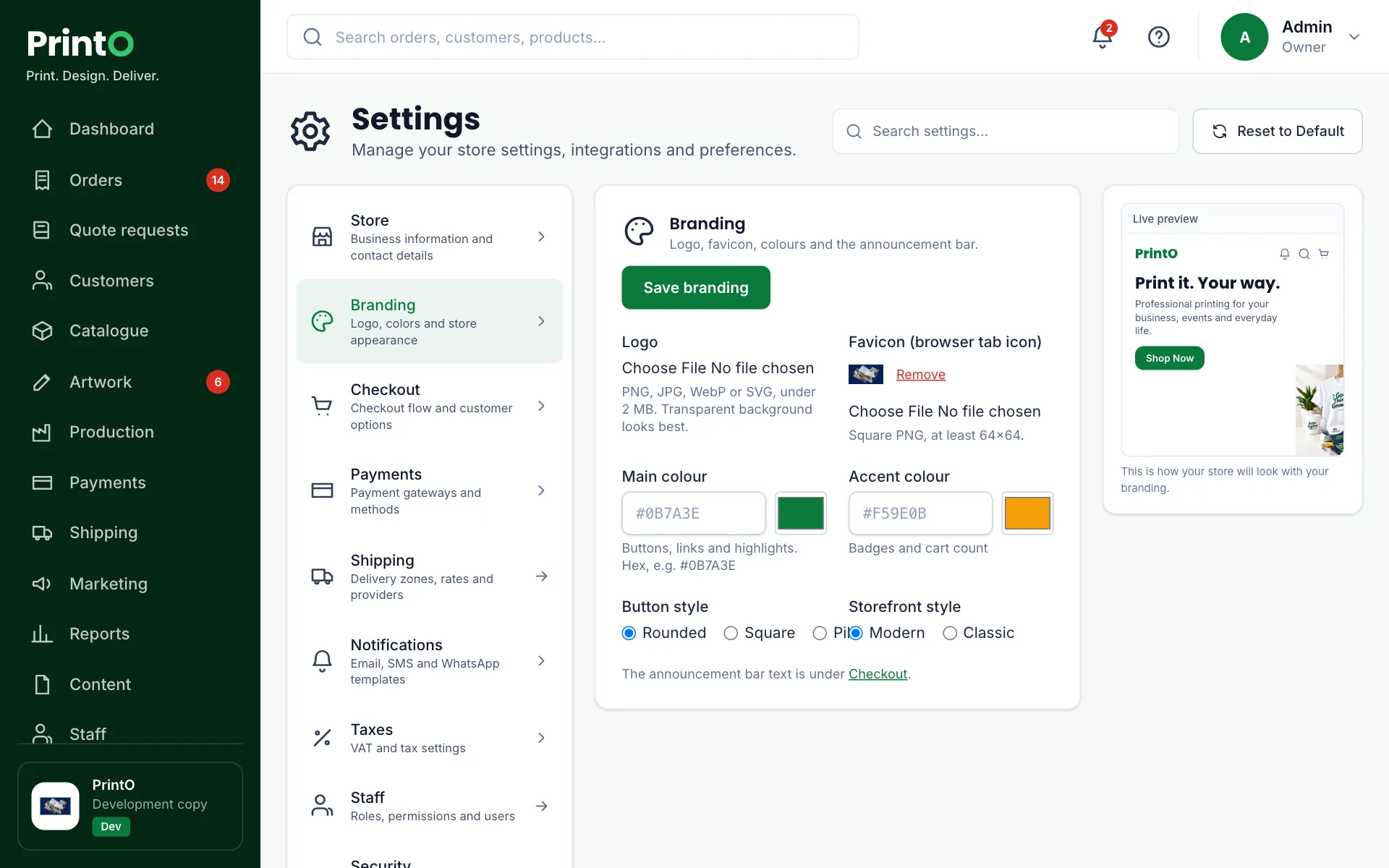Remove the favicon via Remove link

pos(921,374)
